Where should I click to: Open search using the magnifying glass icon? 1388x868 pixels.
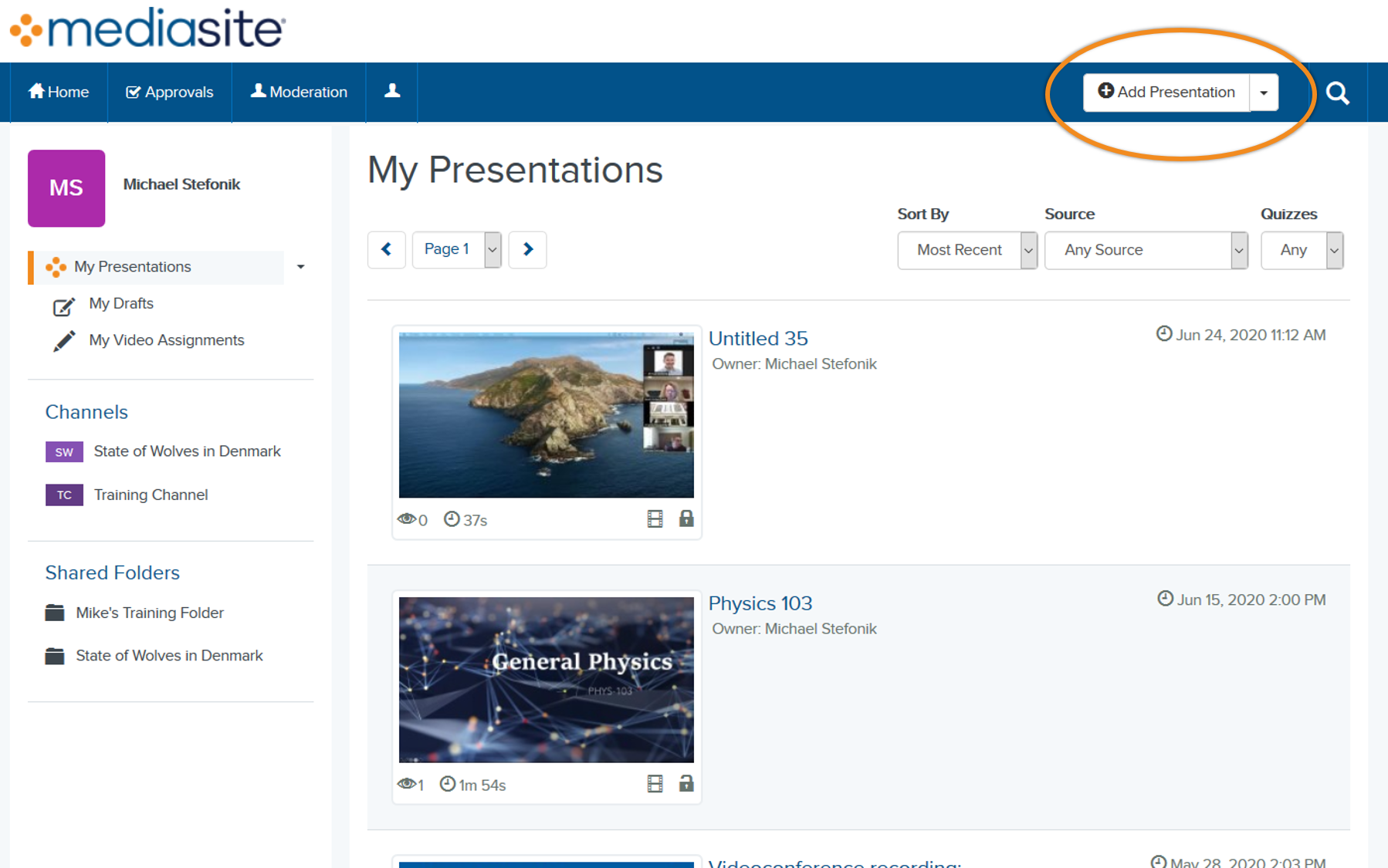coord(1338,92)
